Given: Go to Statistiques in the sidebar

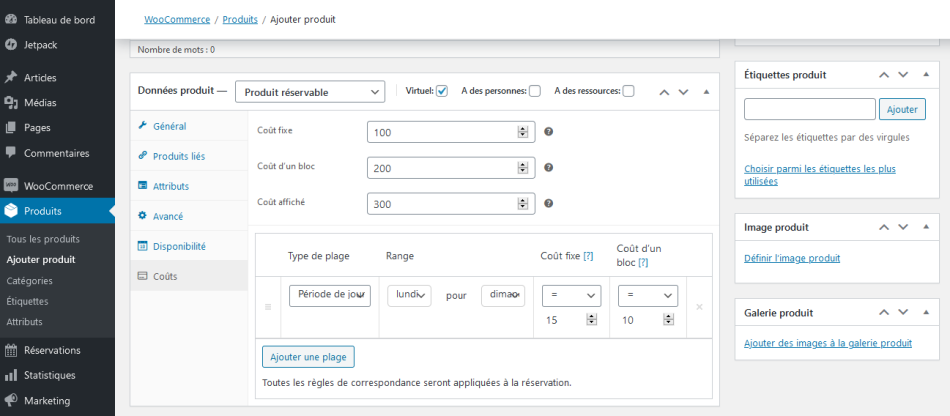Looking at the screenshot, I should tap(49, 375).
